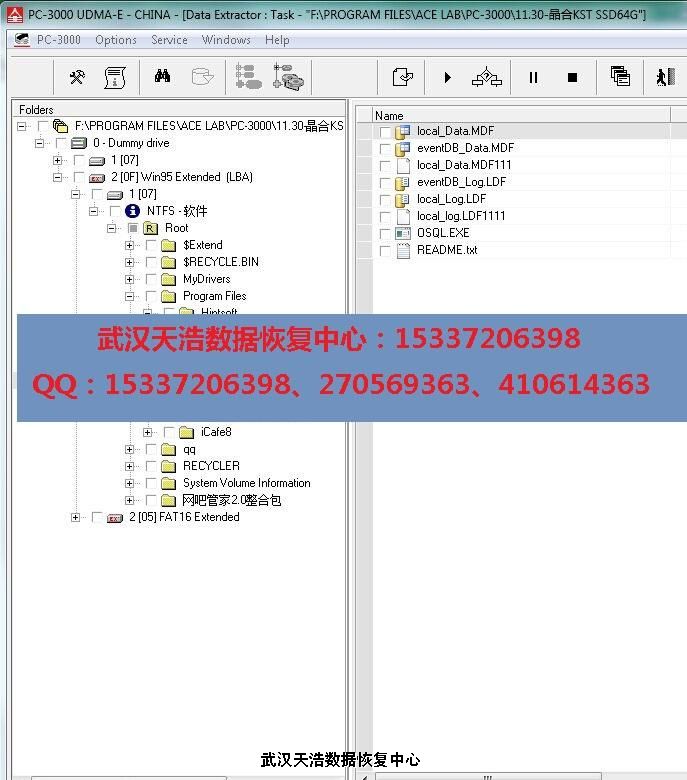Collapse the Program Files tree node

coord(130,296)
